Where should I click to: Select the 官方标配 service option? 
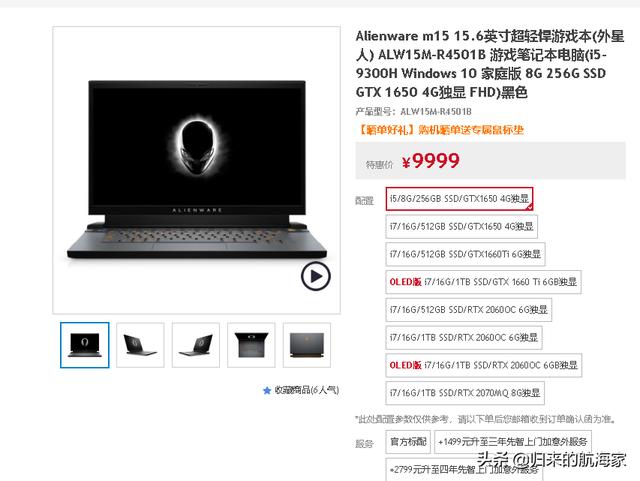click(408, 442)
